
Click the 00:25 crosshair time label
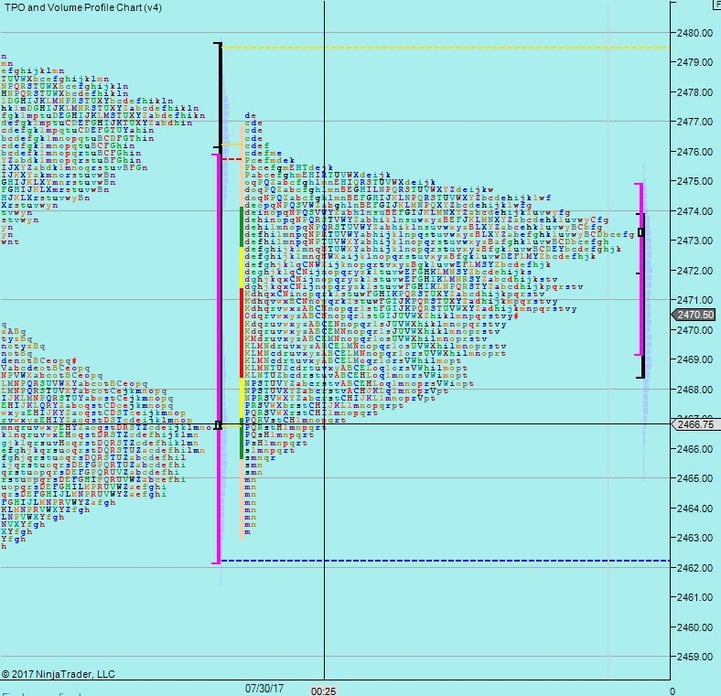click(x=324, y=690)
